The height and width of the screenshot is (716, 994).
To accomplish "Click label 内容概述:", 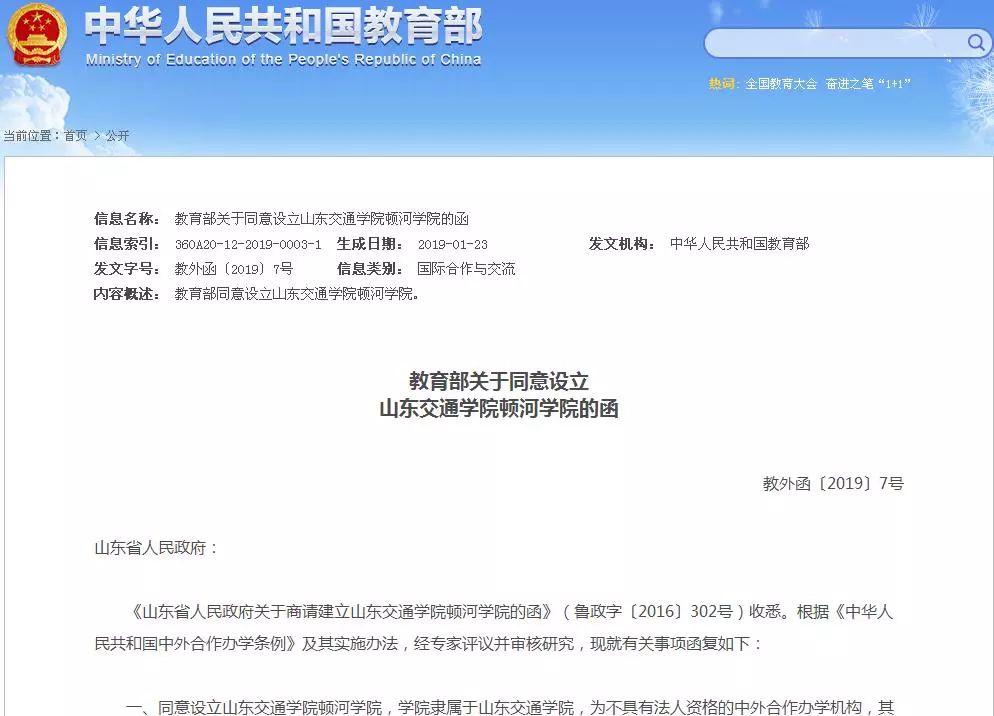I will pos(127,294).
